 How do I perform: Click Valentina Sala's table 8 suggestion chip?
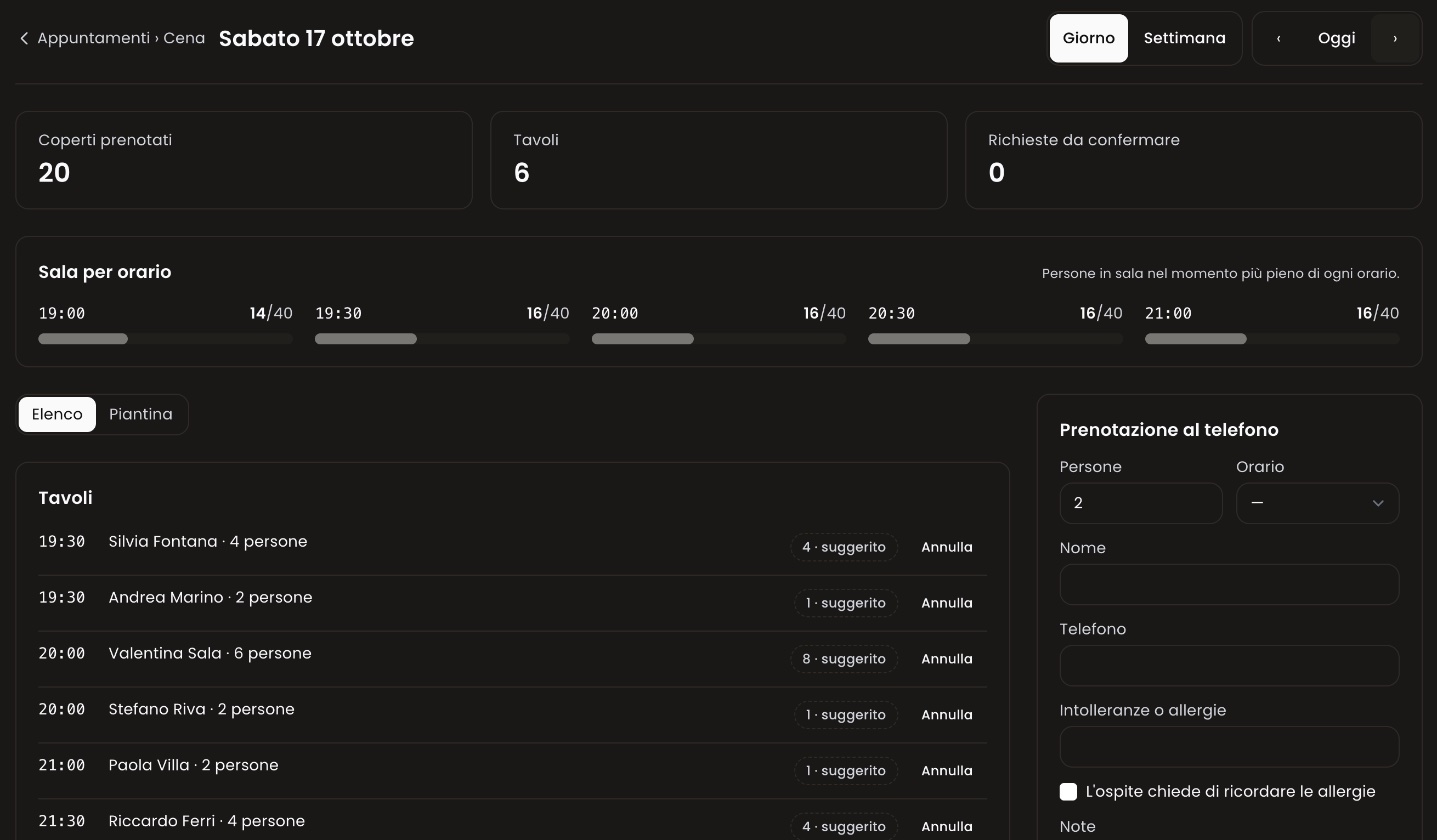click(844, 659)
